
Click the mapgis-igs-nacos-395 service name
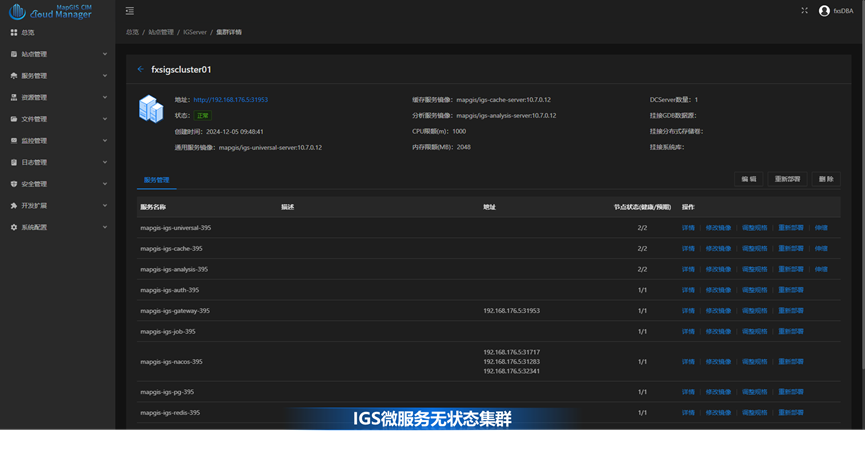pyautogui.click(x=171, y=362)
